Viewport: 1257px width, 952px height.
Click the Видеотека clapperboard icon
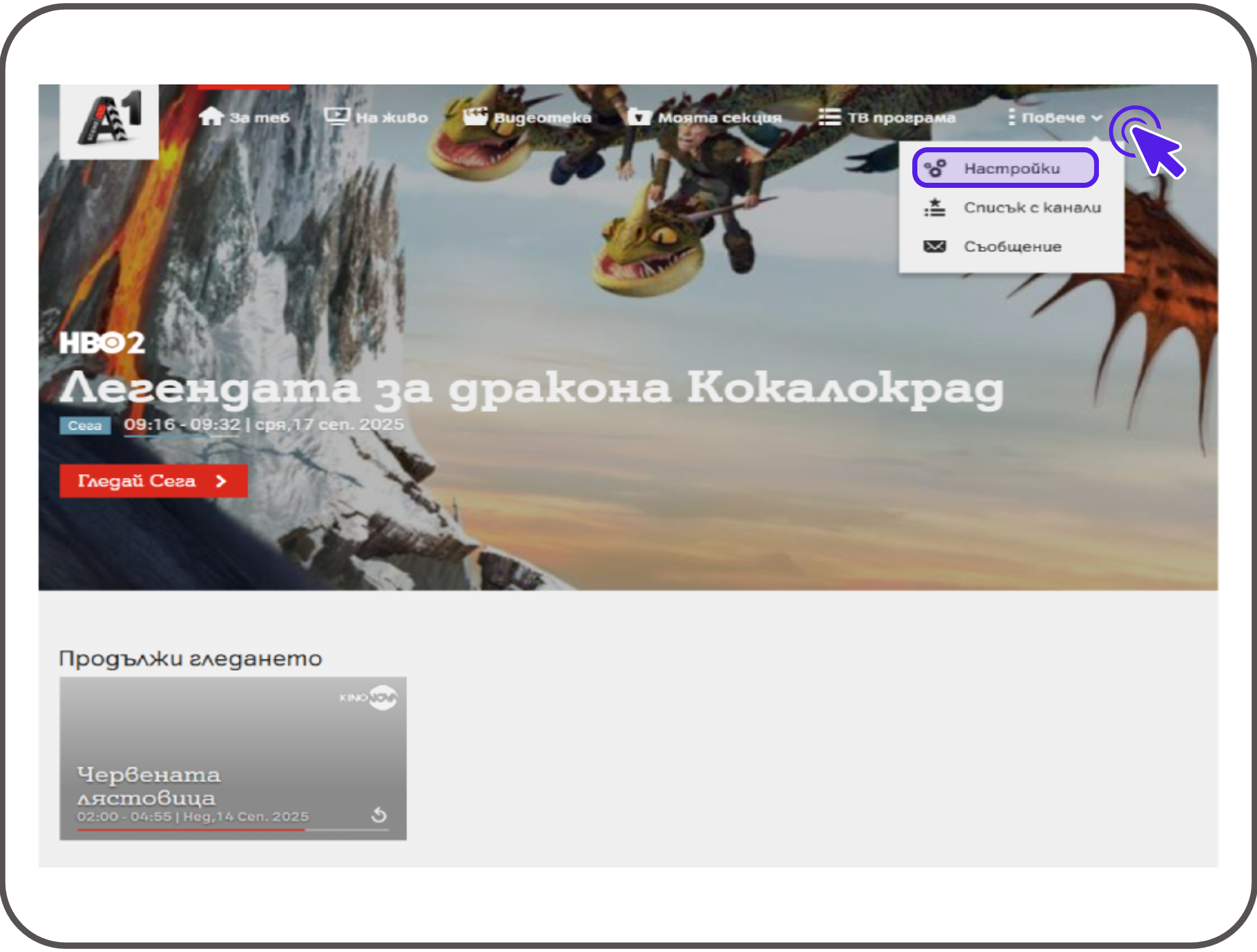coord(475,116)
